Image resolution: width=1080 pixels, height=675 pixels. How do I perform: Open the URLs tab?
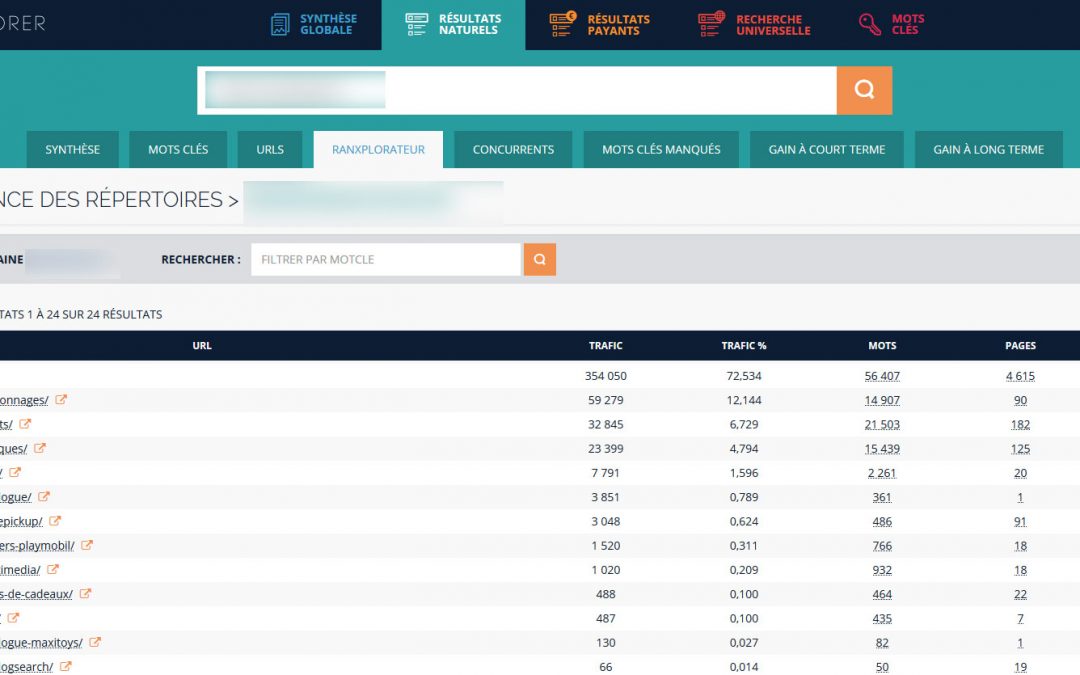pos(270,149)
